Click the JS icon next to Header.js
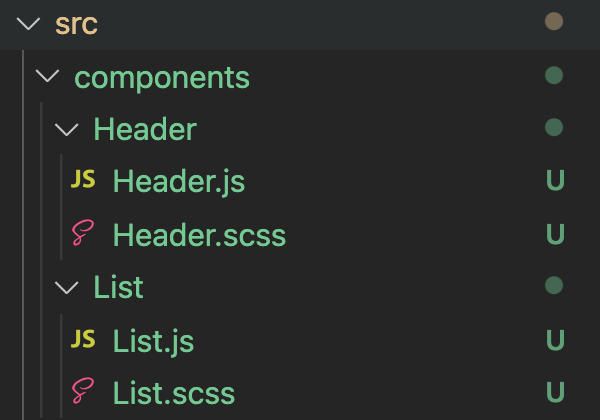 [x=84, y=181]
